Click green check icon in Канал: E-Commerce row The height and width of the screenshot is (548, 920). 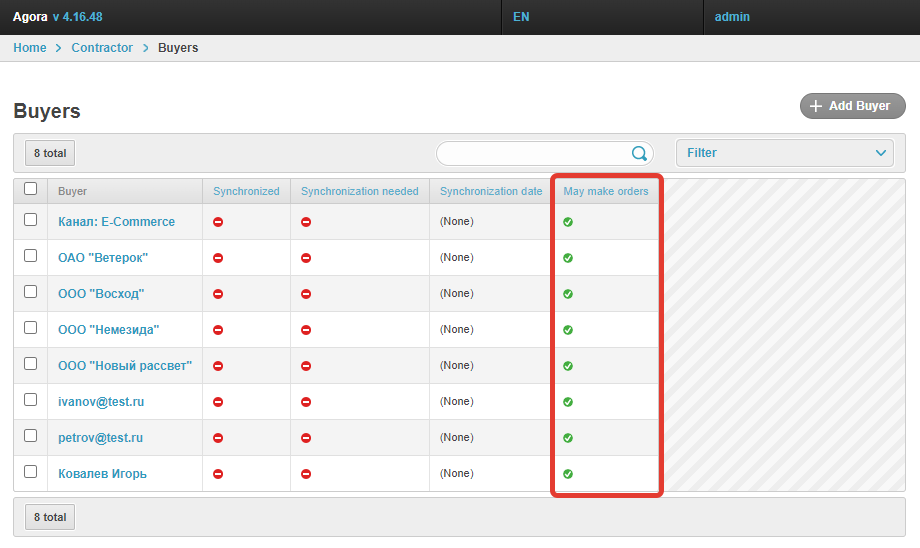click(x=568, y=222)
